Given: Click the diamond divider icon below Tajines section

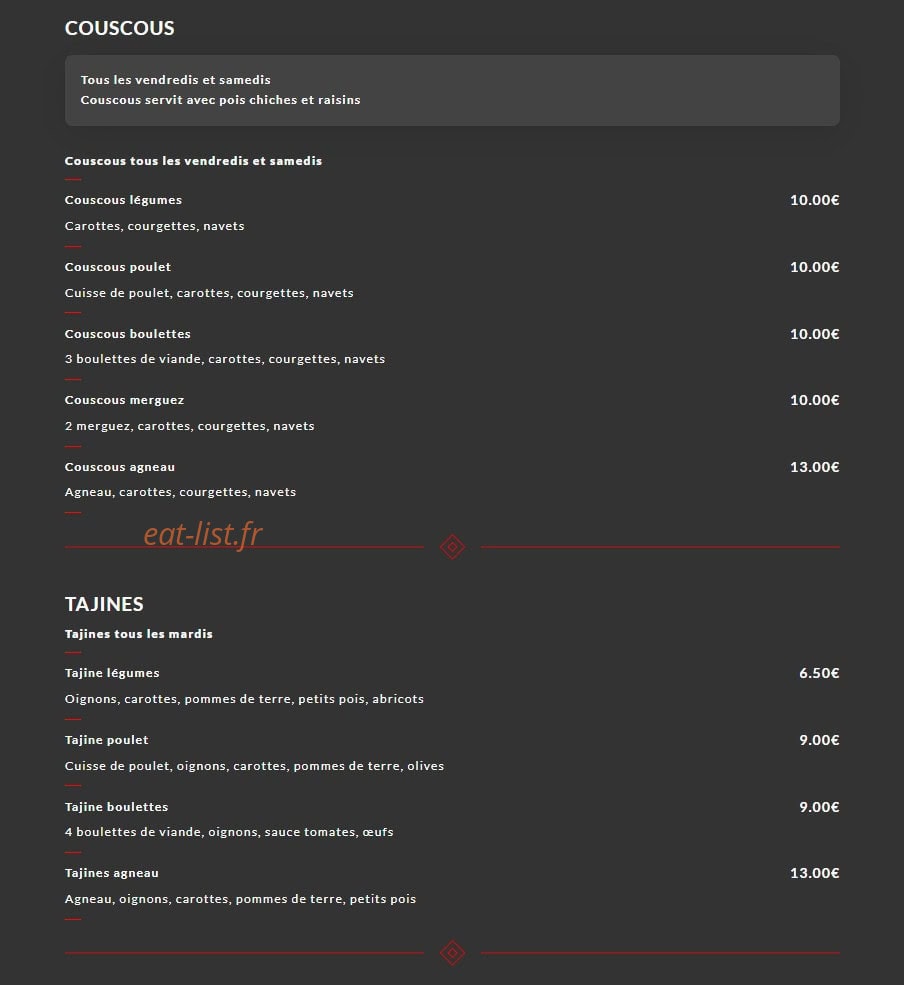Looking at the screenshot, I should [452, 953].
